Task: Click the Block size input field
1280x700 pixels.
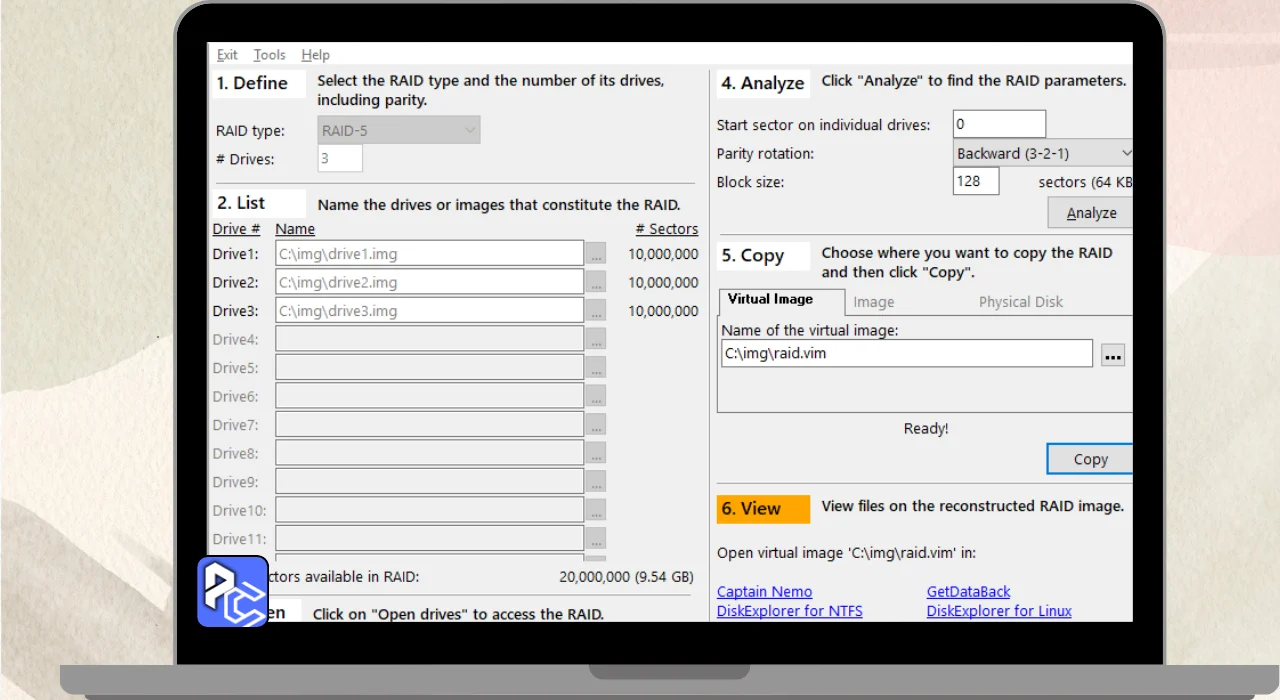Action: point(975,181)
